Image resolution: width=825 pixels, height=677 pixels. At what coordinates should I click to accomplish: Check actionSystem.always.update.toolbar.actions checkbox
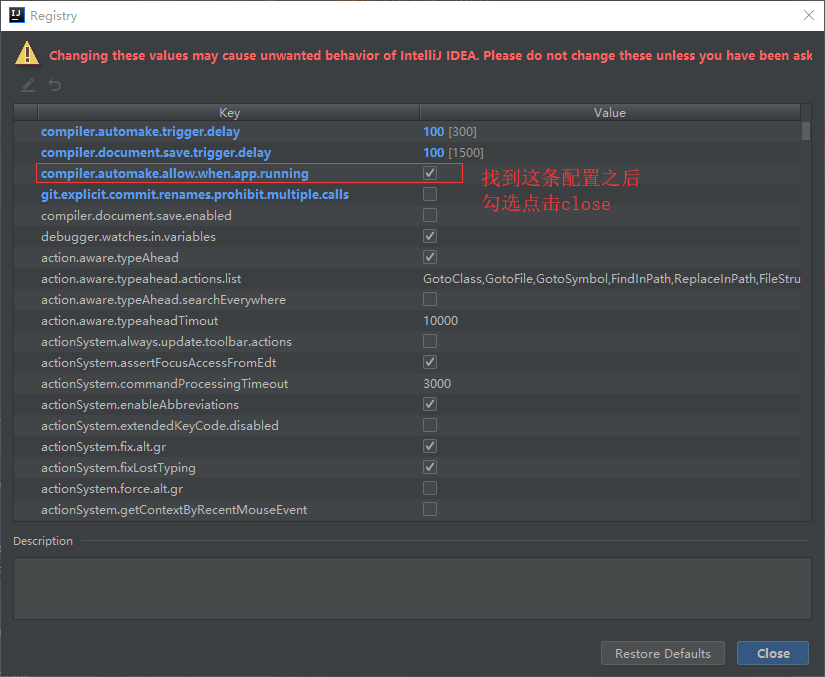430,341
